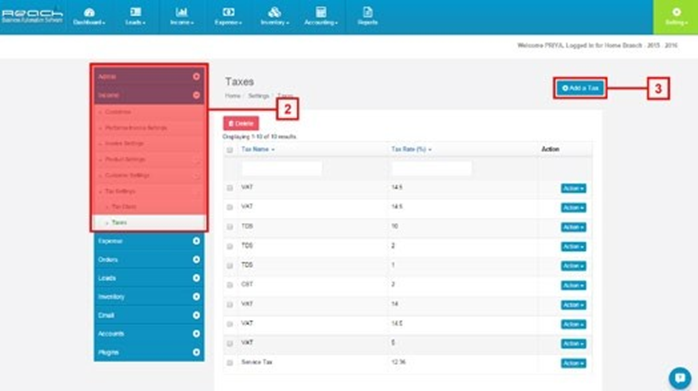The height and width of the screenshot is (391, 698).
Task: Open the chat support bubble icon
Action: point(680,378)
